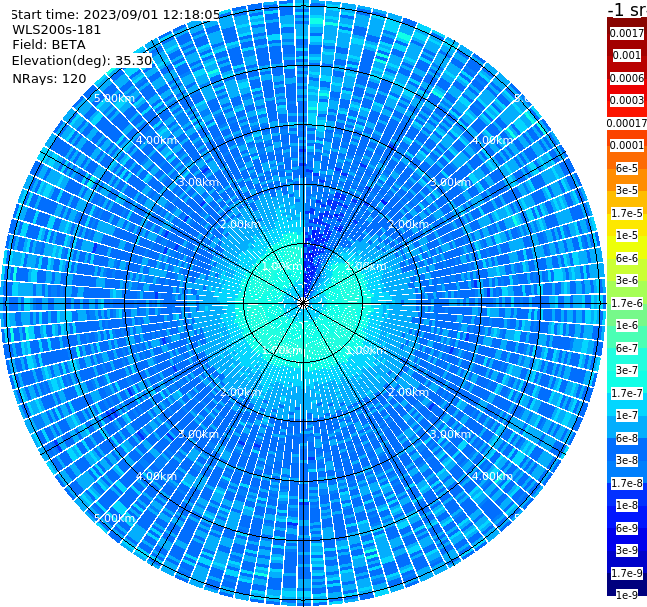Choose the 3e-9 colorbar tick label

click(x=627, y=550)
